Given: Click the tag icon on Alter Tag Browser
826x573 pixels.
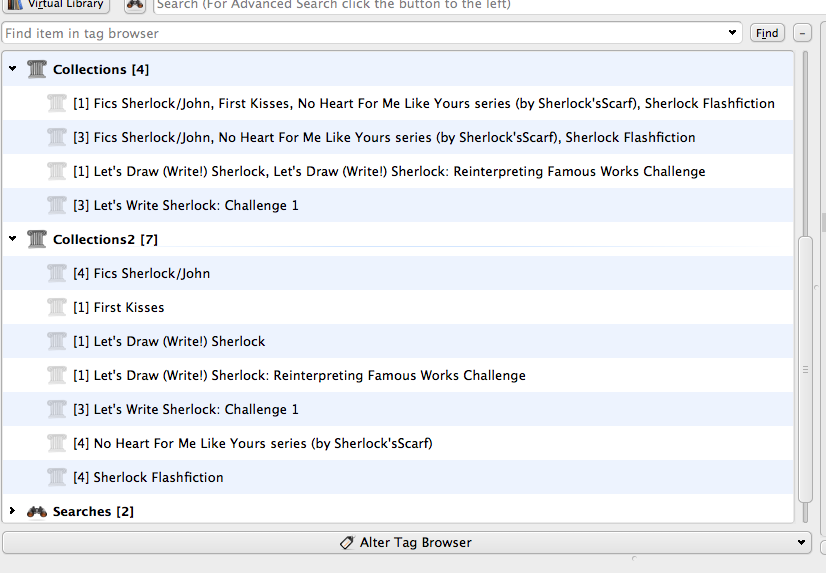Looking at the screenshot, I should click(x=347, y=542).
